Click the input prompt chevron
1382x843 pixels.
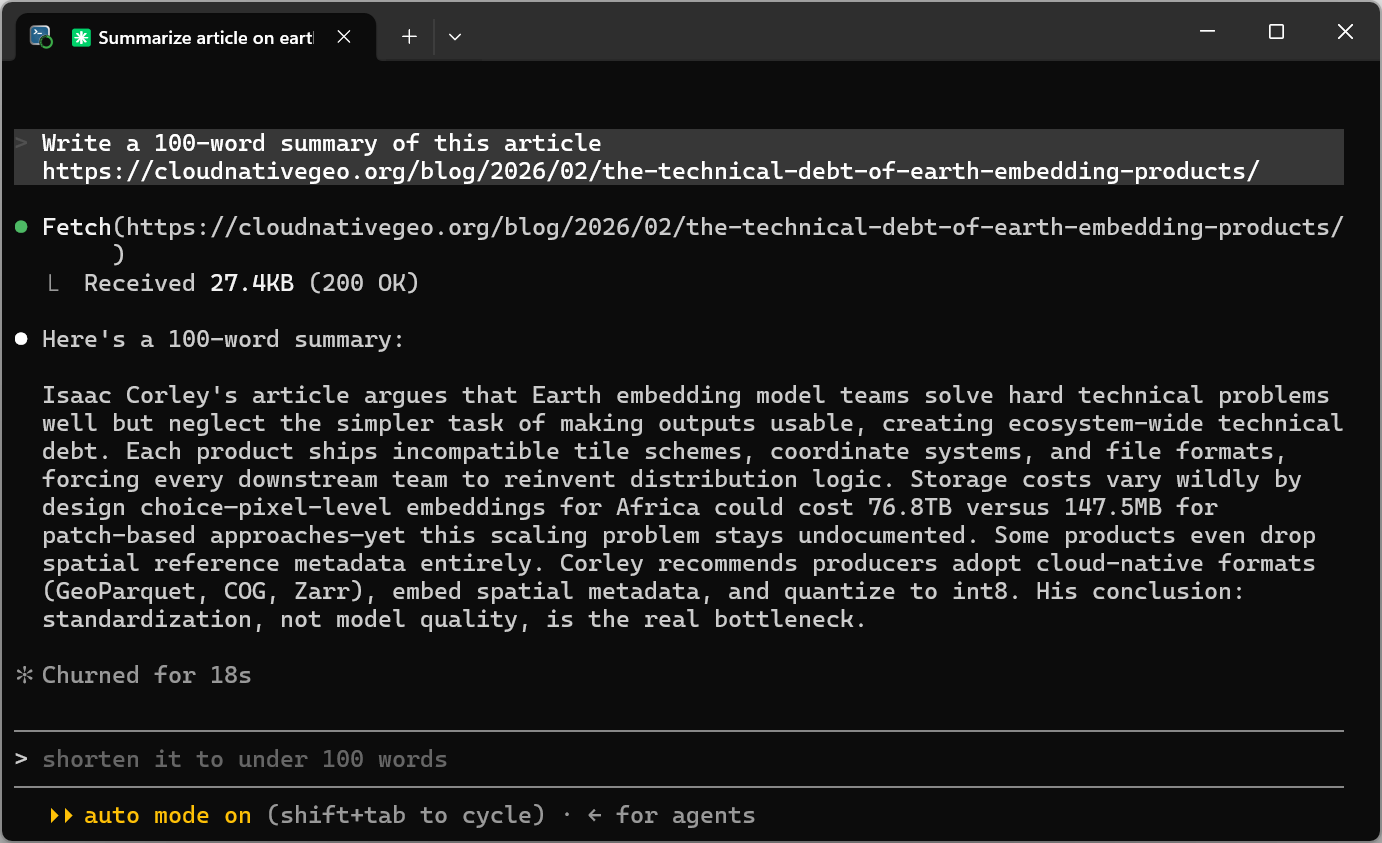21,759
